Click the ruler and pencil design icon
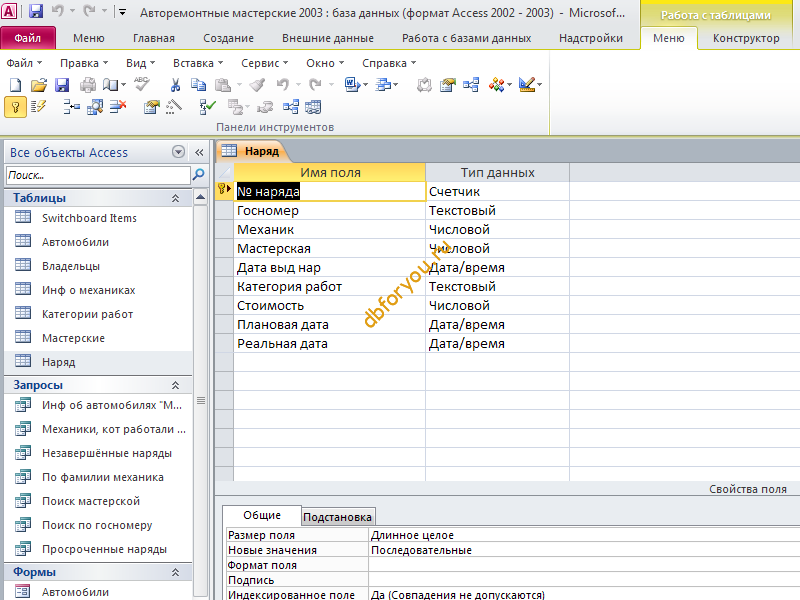 click(x=527, y=85)
